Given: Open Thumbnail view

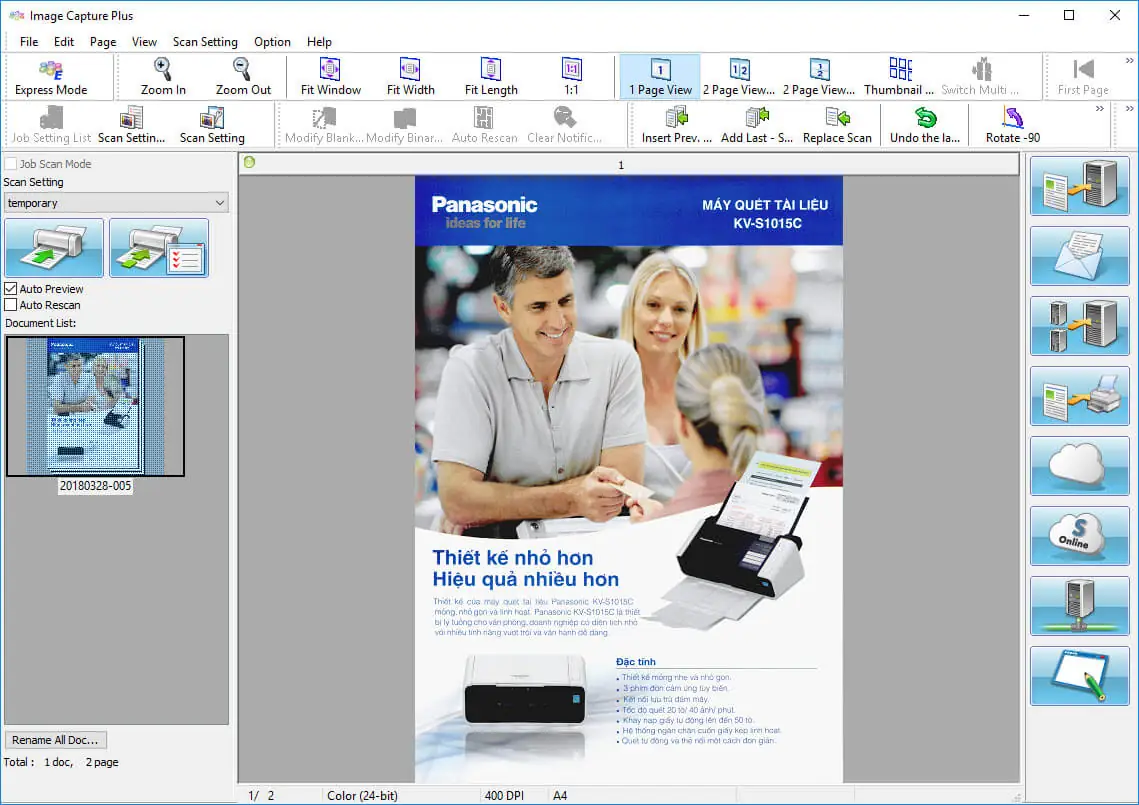Looking at the screenshot, I should [899, 77].
